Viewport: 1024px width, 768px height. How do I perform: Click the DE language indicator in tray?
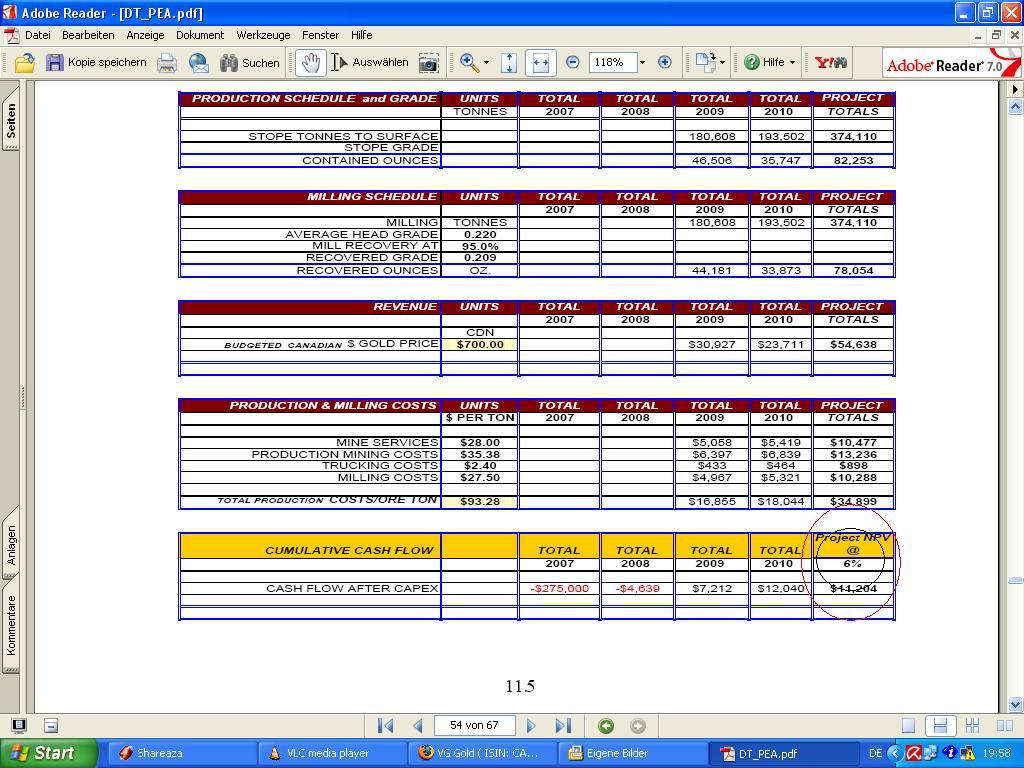pyautogui.click(x=875, y=754)
